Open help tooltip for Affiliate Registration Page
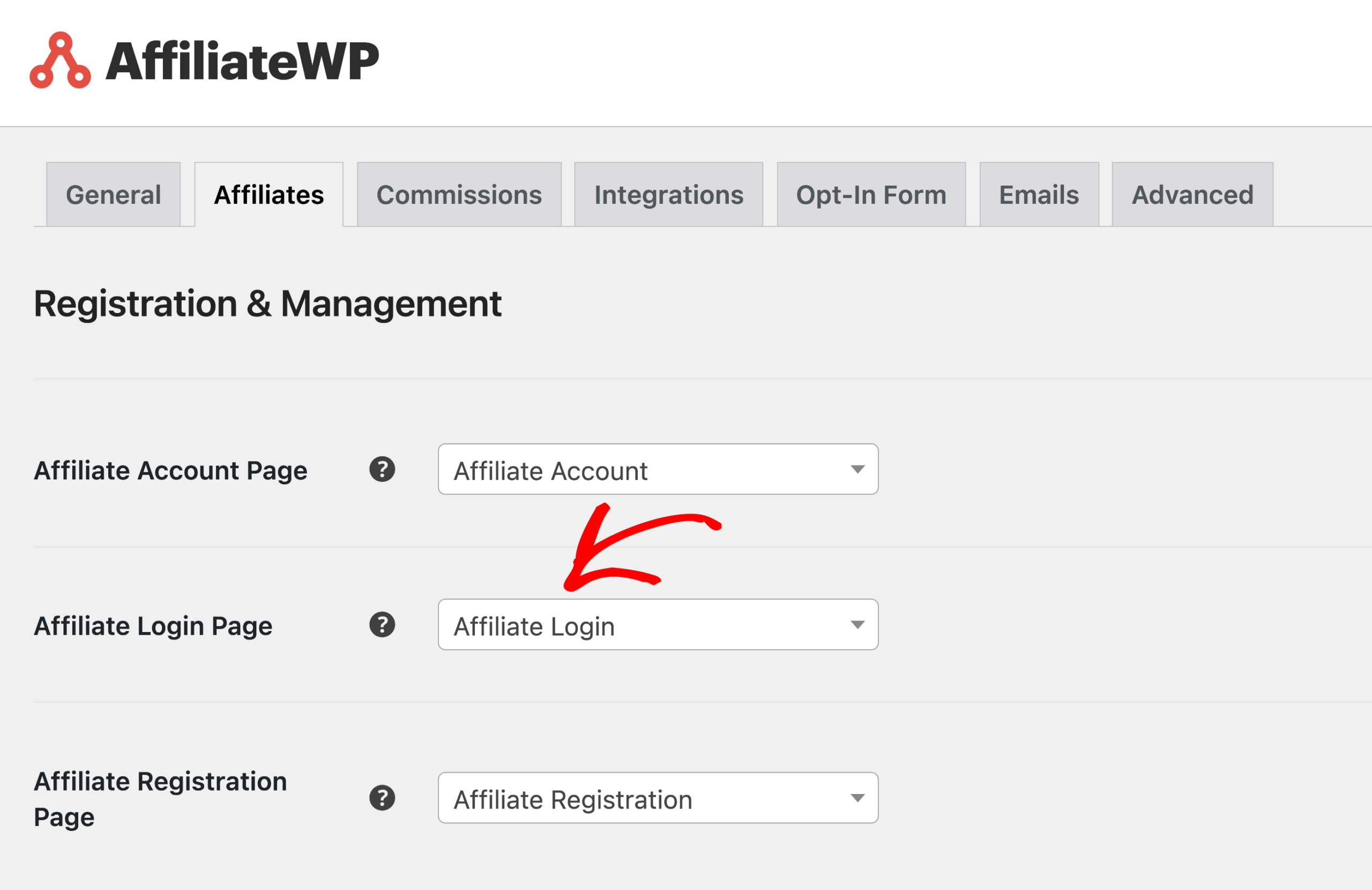Image resolution: width=1372 pixels, height=890 pixels. [x=382, y=798]
